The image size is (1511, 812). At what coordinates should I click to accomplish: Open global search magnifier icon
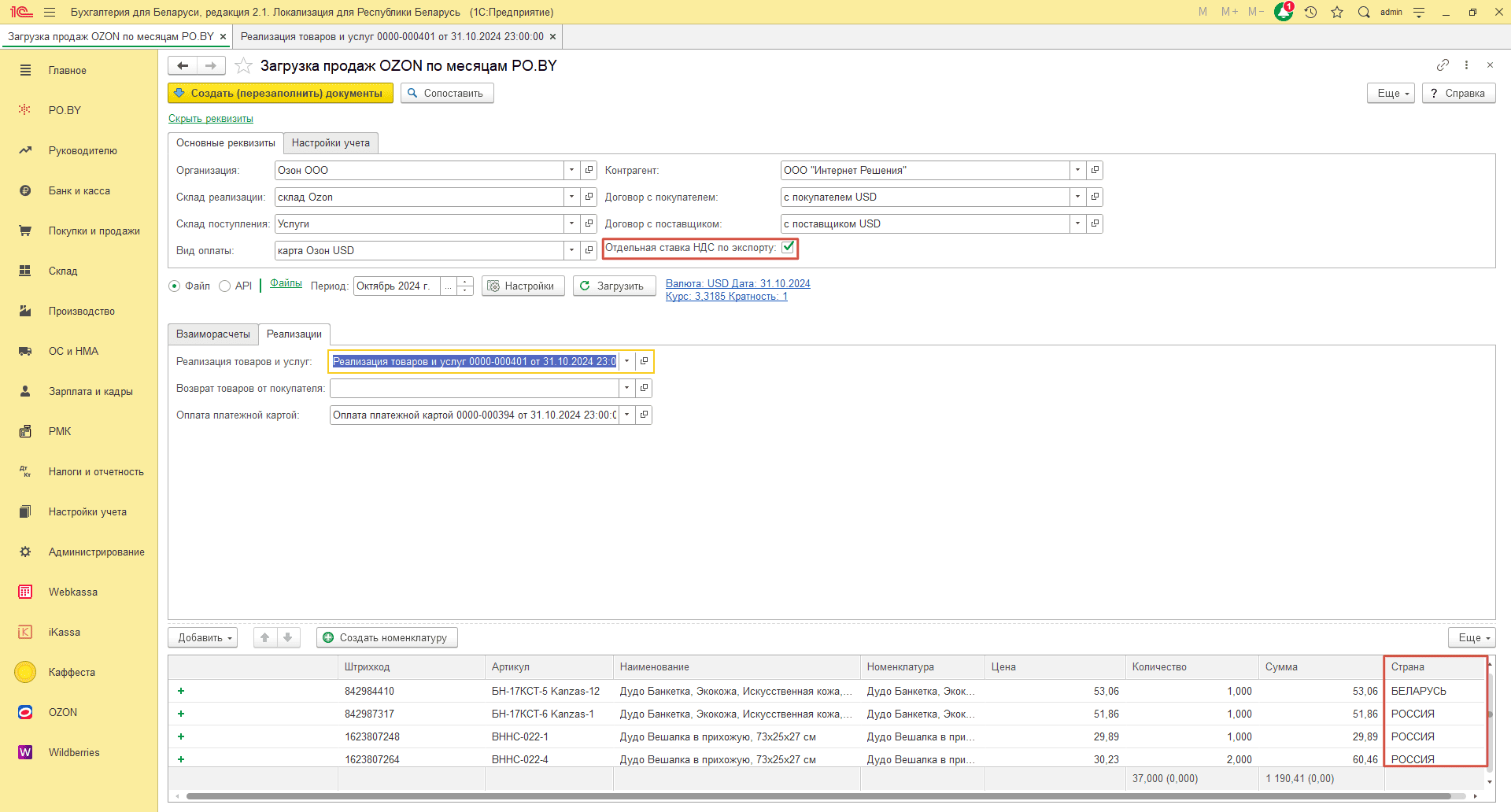[1364, 12]
